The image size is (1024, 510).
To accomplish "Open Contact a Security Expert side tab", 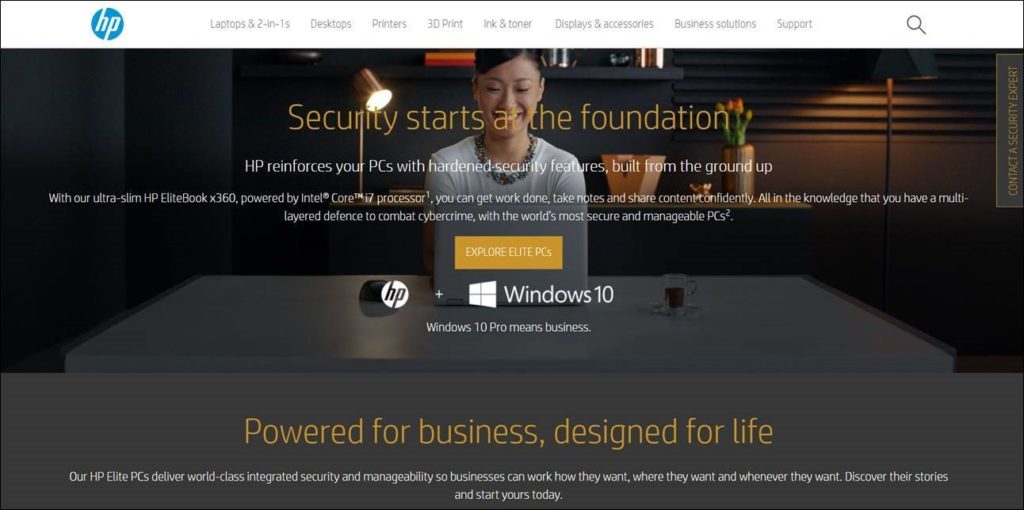I will click(x=1010, y=131).
